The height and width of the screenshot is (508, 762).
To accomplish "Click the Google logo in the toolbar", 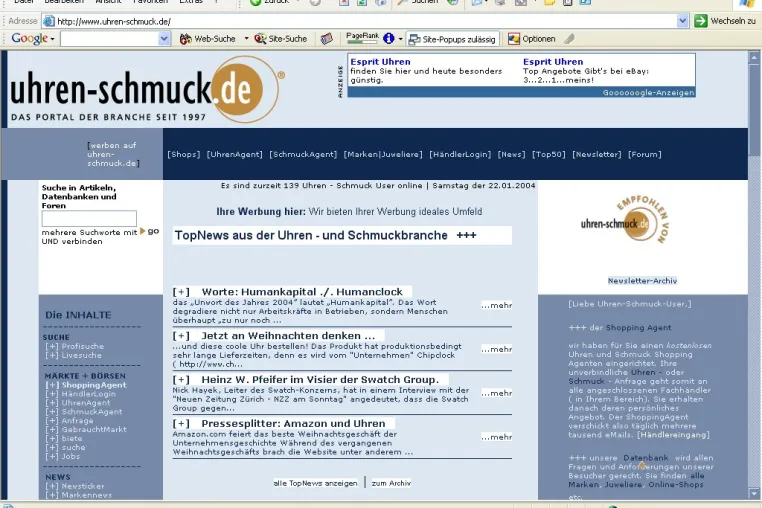I will click(x=29, y=38).
